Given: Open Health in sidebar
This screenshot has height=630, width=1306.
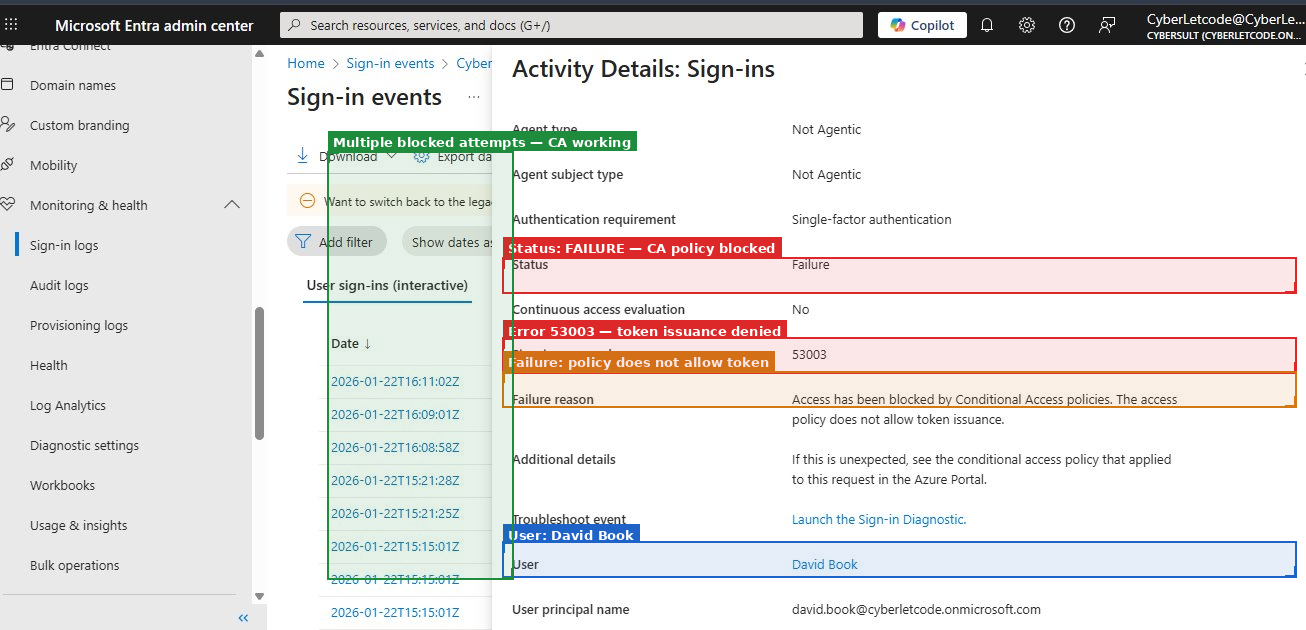Looking at the screenshot, I should (48, 365).
